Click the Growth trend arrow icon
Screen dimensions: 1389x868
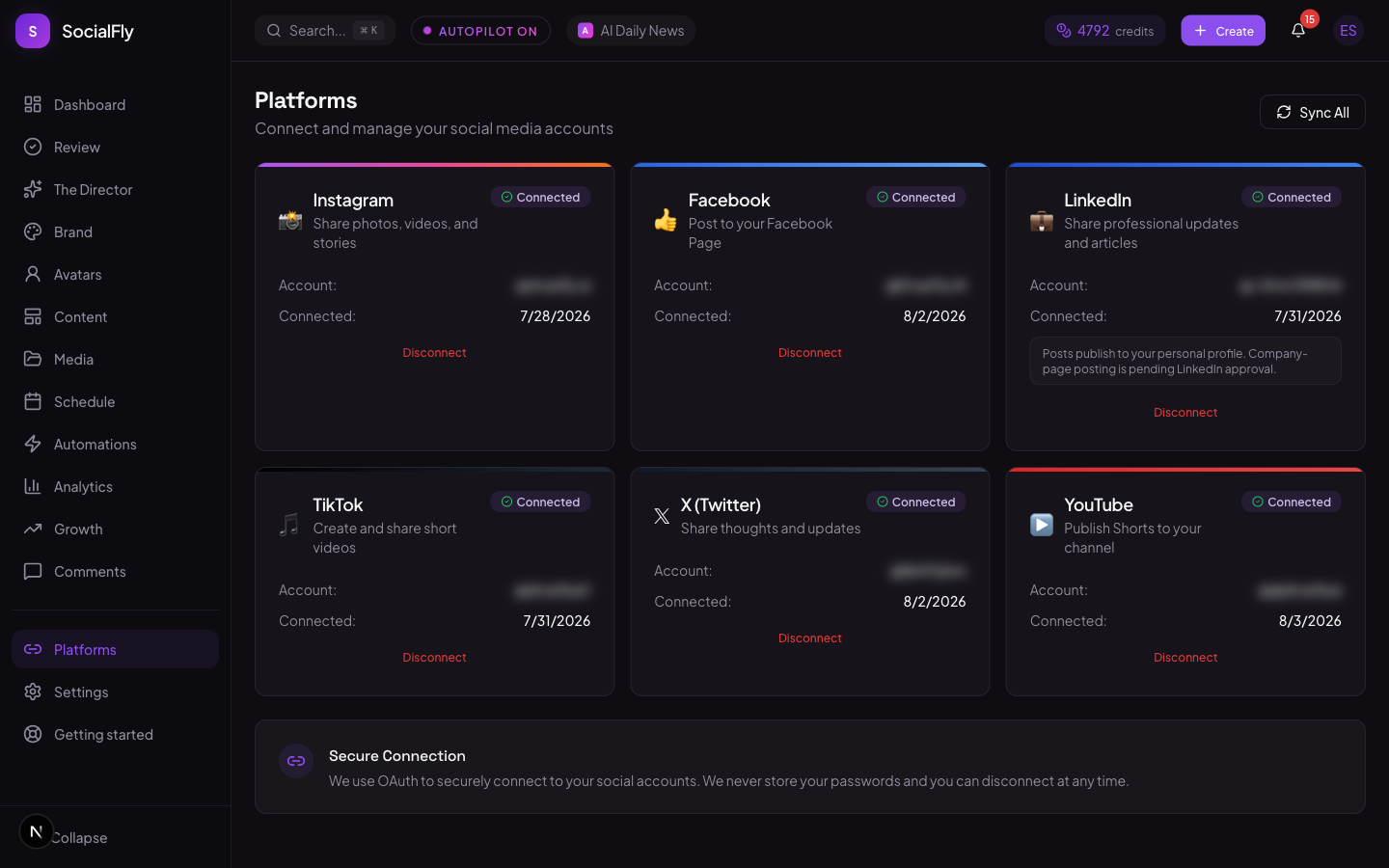click(x=33, y=529)
